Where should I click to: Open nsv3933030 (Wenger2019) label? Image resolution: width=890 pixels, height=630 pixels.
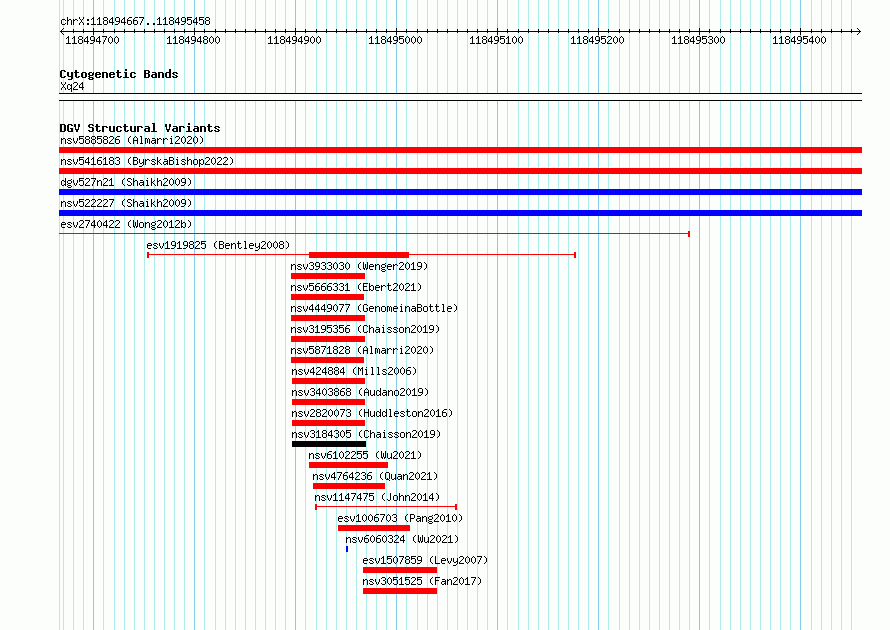[x=359, y=266]
